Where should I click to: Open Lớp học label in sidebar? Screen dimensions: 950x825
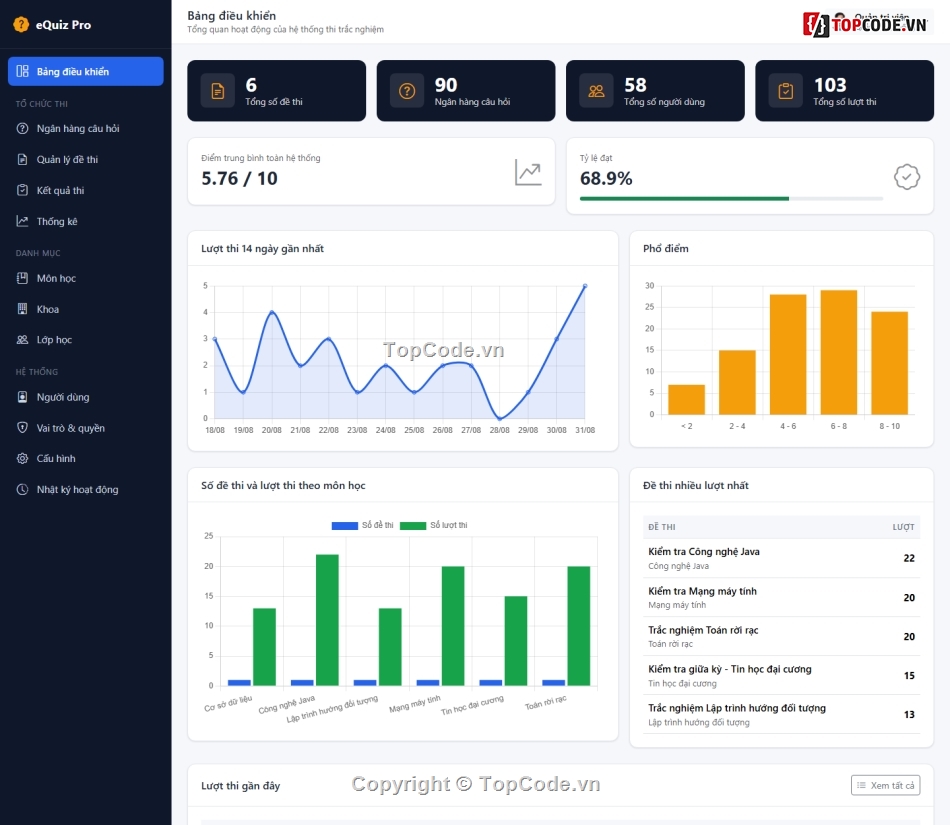(54, 340)
